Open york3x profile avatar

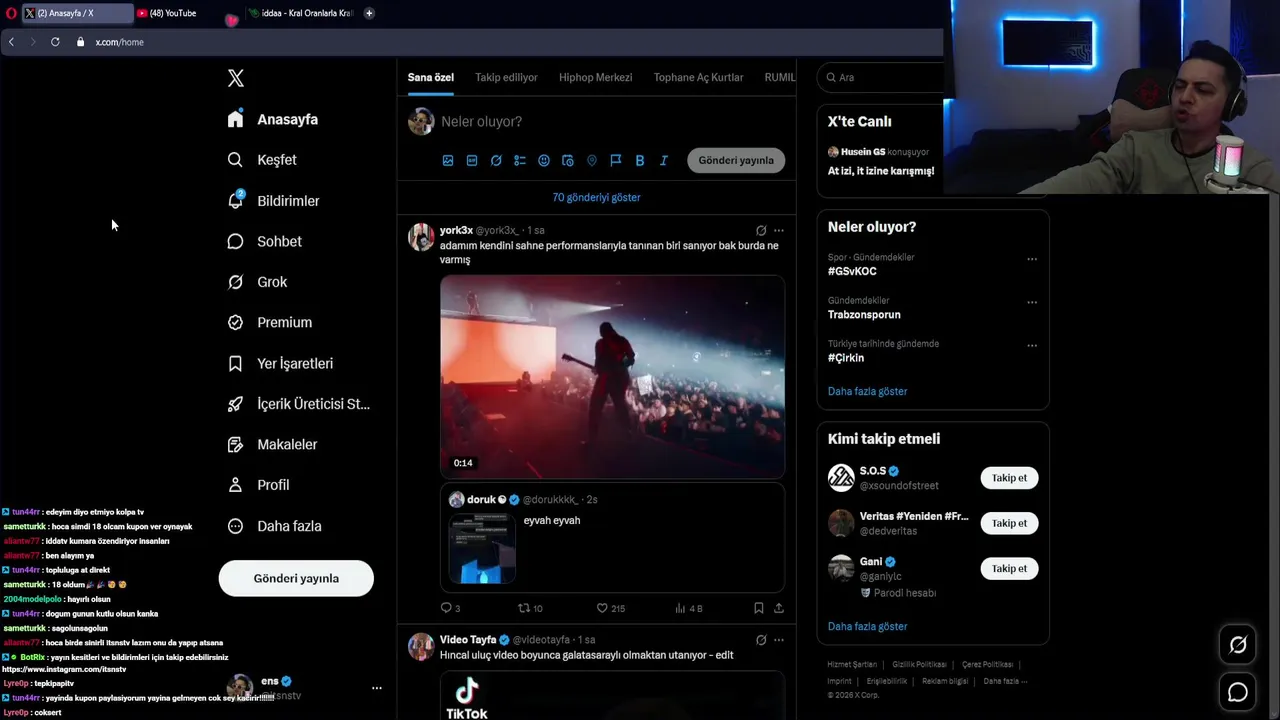(x=421, y=237)
